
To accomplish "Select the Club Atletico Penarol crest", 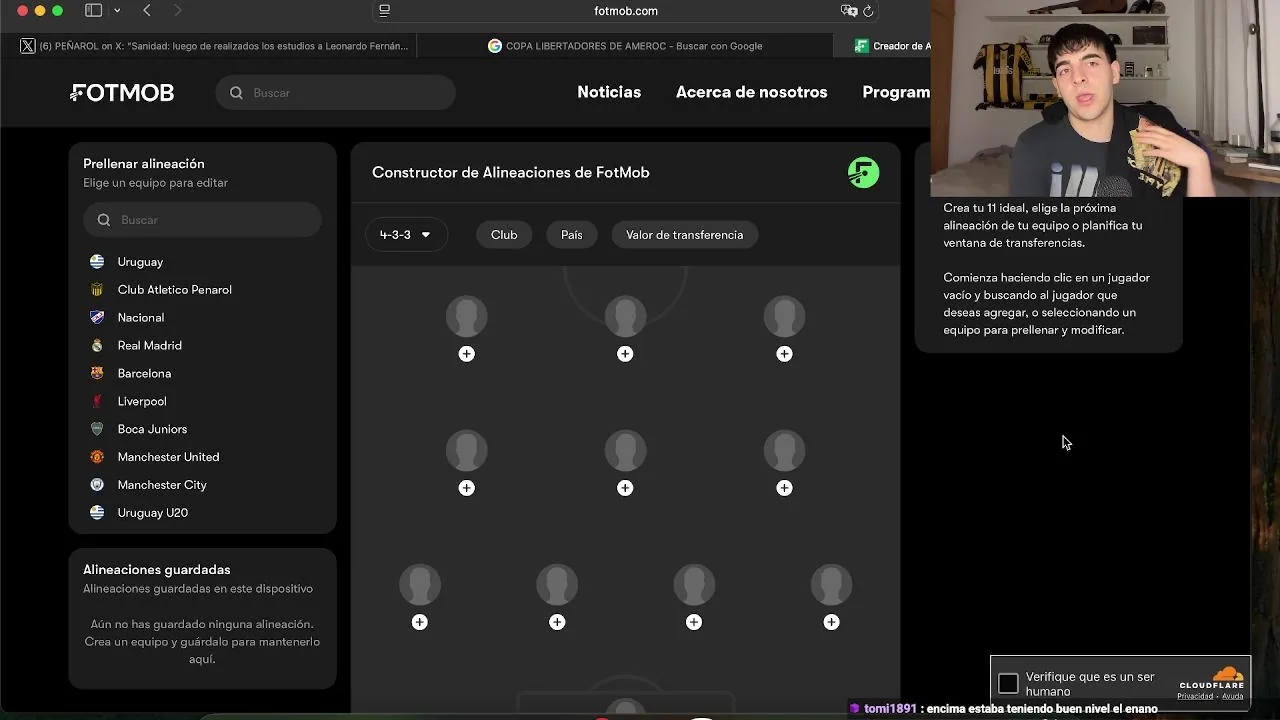I will click(x=97, y=290).
